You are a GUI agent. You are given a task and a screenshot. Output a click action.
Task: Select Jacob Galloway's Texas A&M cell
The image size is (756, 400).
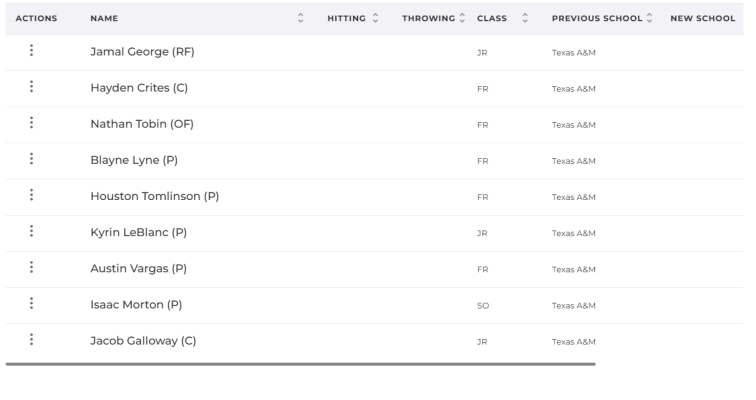(x=574, y=342)
